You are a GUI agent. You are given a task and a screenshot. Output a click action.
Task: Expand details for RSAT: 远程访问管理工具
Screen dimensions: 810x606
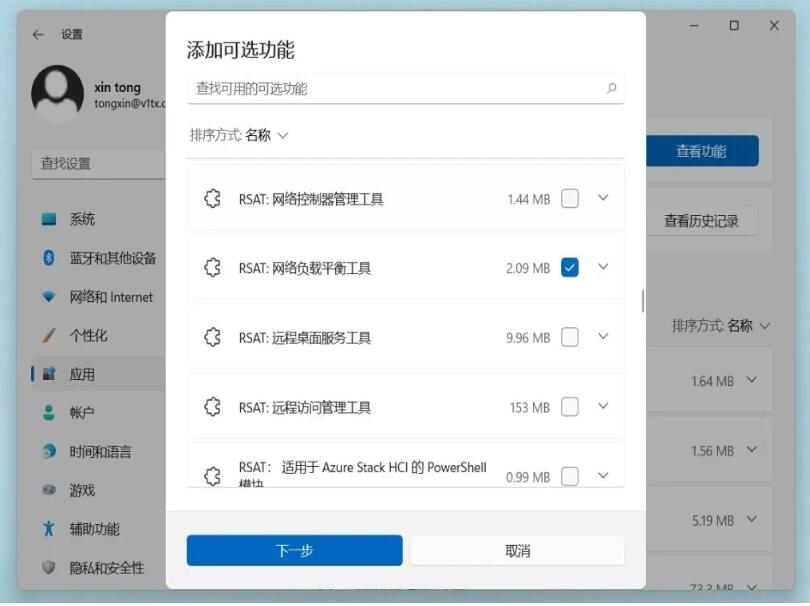603,406
